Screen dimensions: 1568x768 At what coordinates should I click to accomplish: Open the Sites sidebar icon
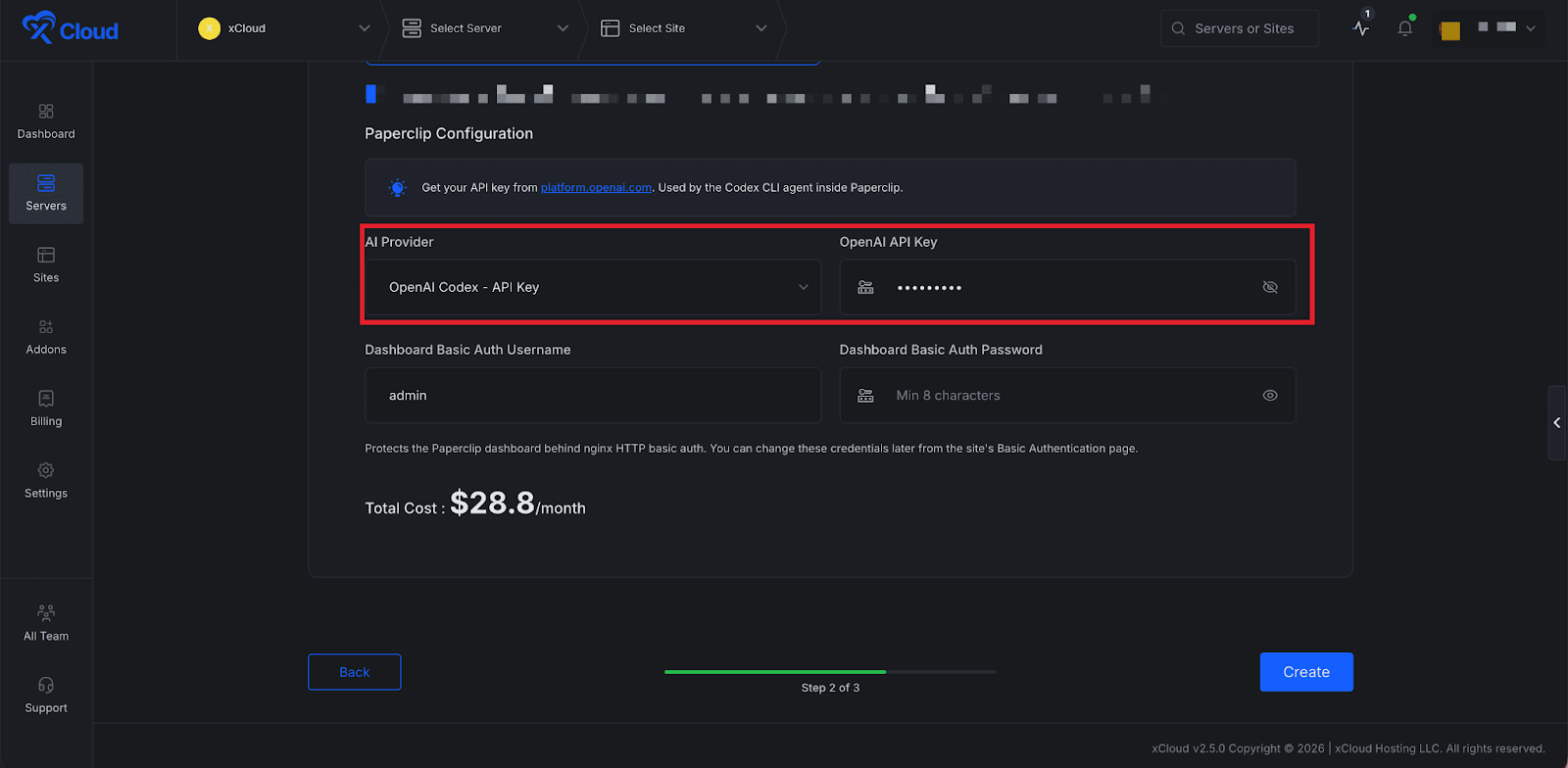tap(46, 255)
